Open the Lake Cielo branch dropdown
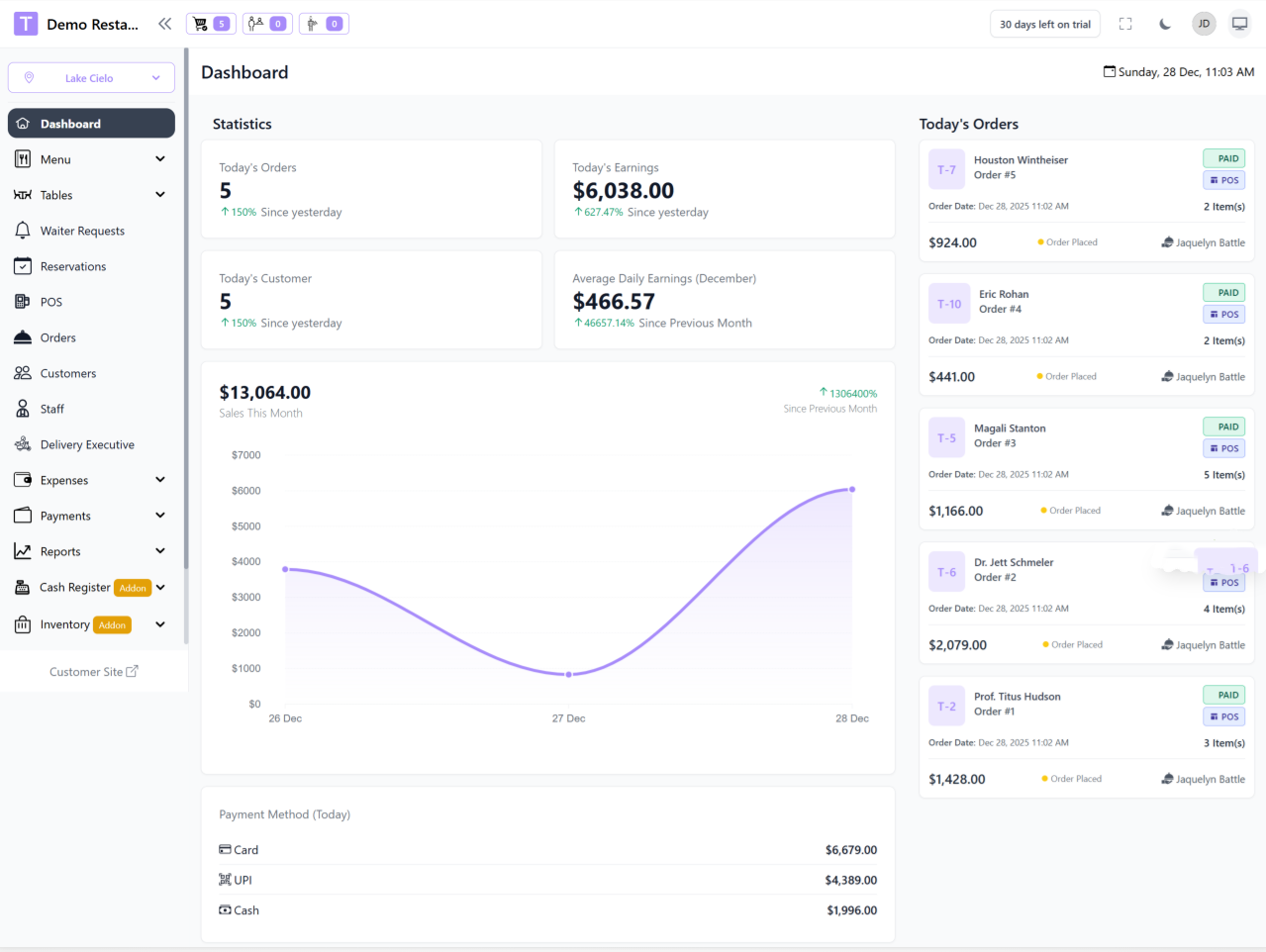1266x952 pixels. pos(91,78)
